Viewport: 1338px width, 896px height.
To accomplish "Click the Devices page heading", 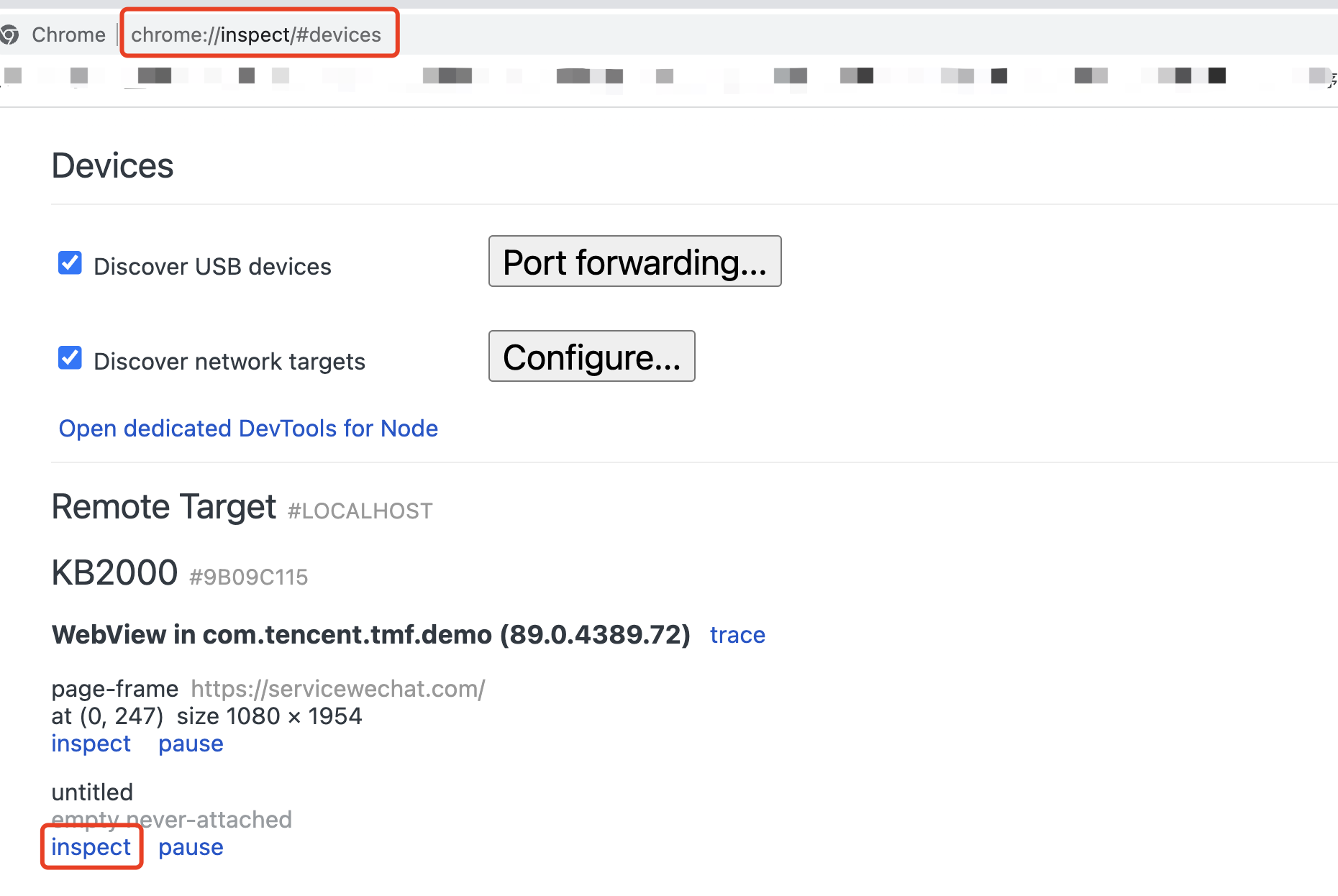I will [112, 166].
